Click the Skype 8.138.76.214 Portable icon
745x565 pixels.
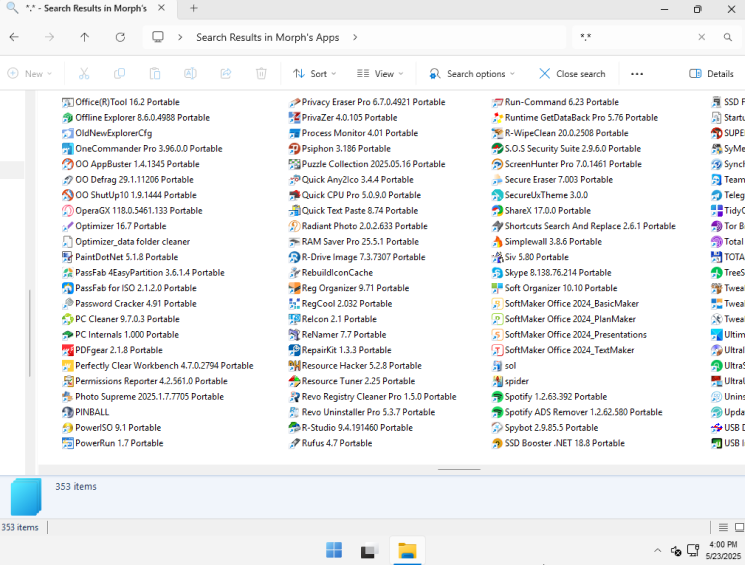pos(497,273)
